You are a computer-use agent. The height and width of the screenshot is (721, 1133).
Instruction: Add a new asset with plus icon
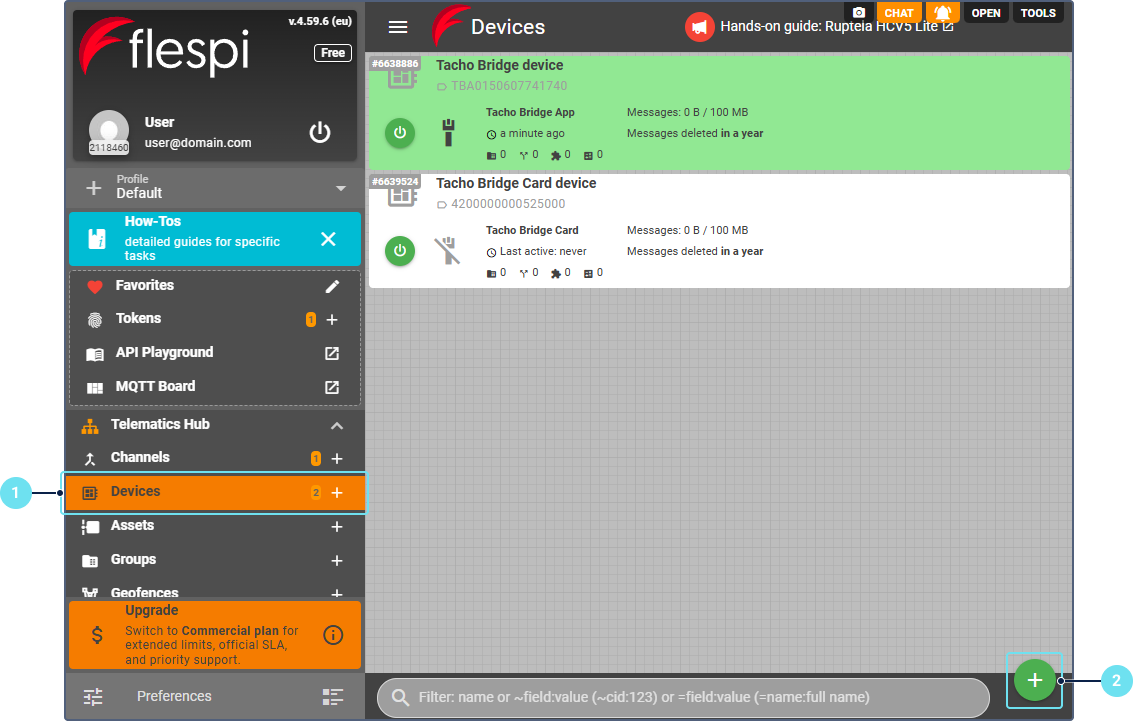(337, 527)
